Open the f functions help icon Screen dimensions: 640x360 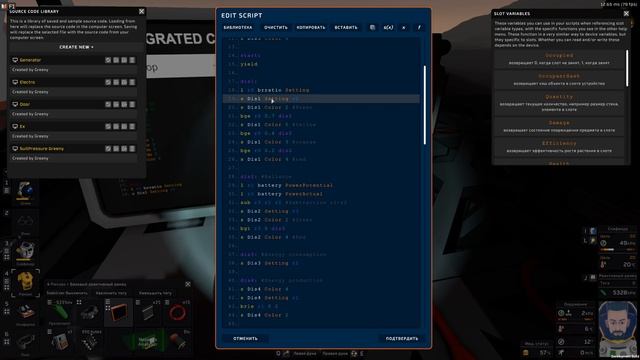click(419, 27)
